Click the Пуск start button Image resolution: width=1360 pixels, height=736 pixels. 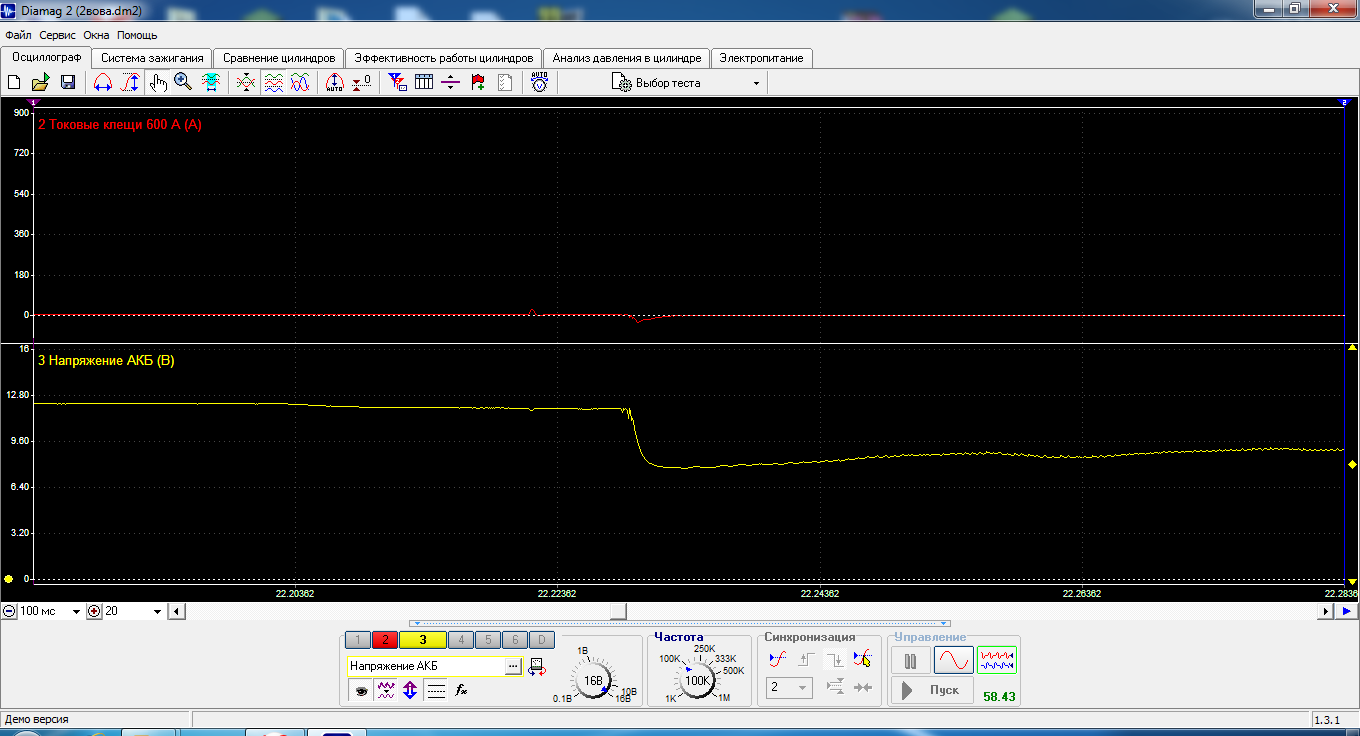[x=932, y=690]
